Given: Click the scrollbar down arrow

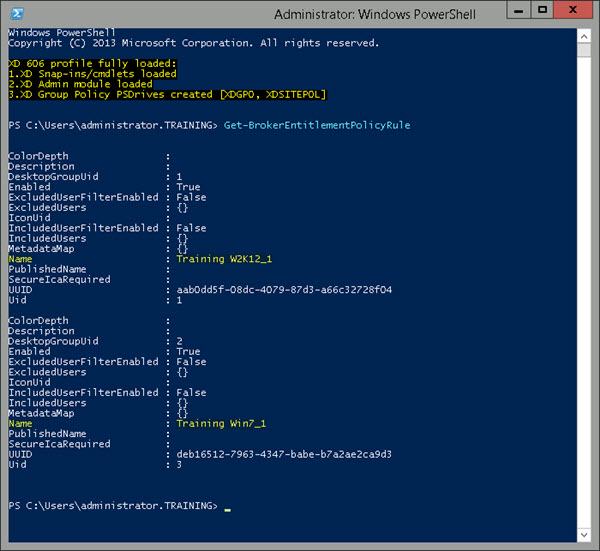Looking at the screenshot, I should pos(585,537).
